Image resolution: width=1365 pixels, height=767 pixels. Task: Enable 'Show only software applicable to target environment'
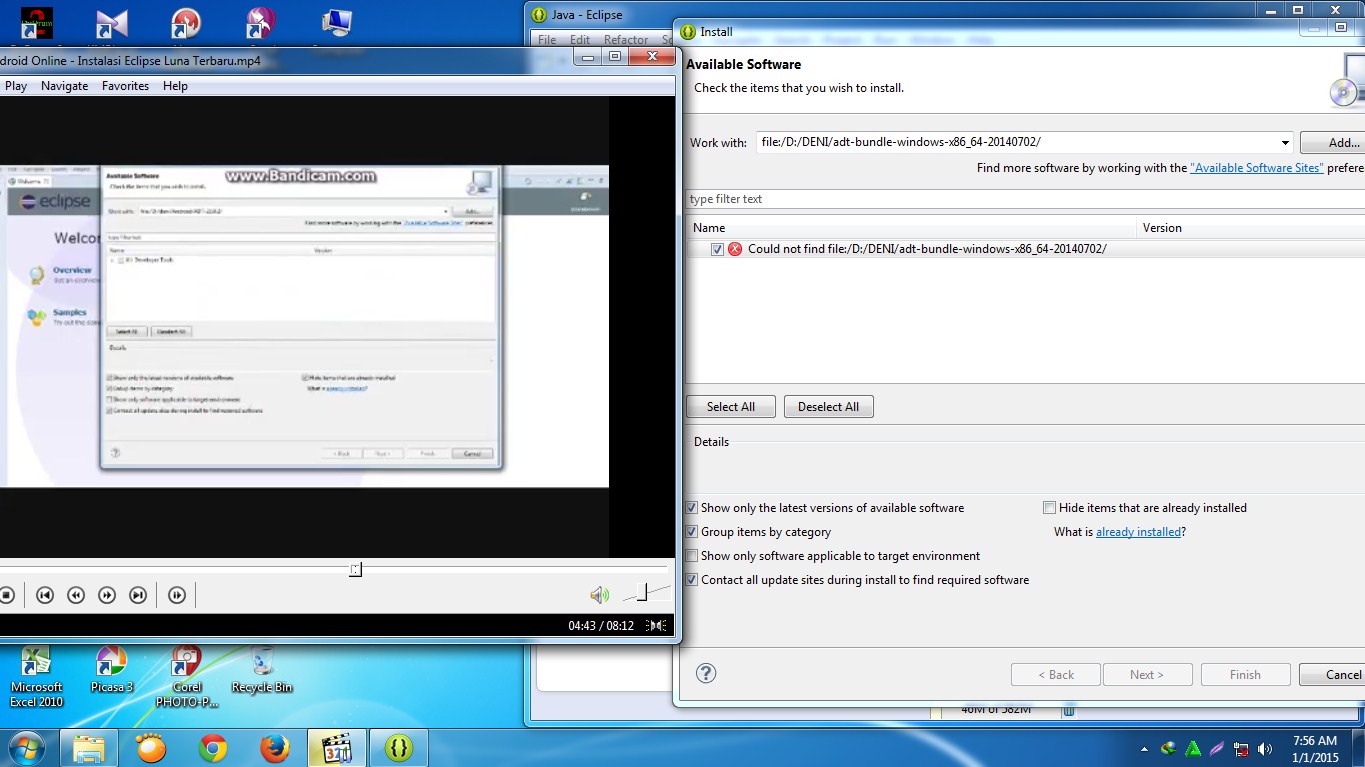[x=692, y=556]
